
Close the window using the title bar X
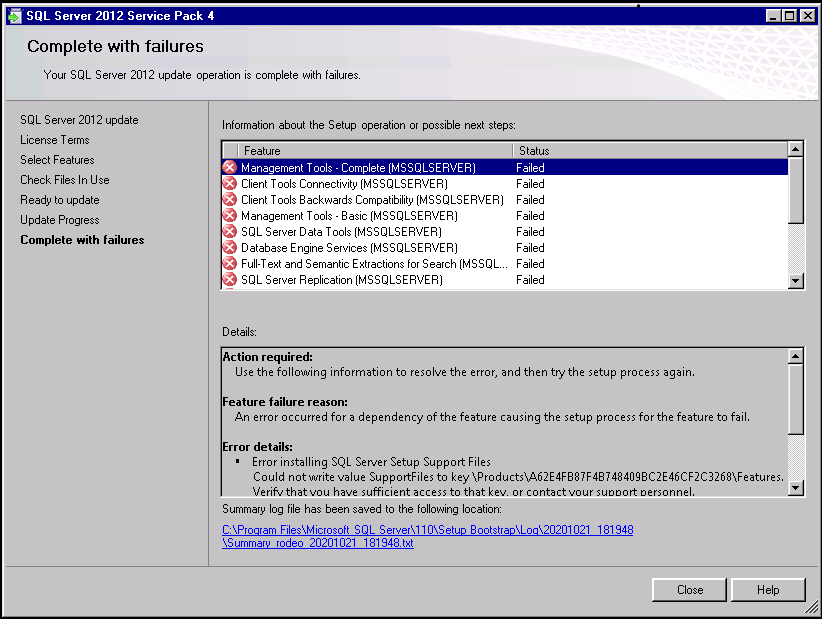click(808, 16)
